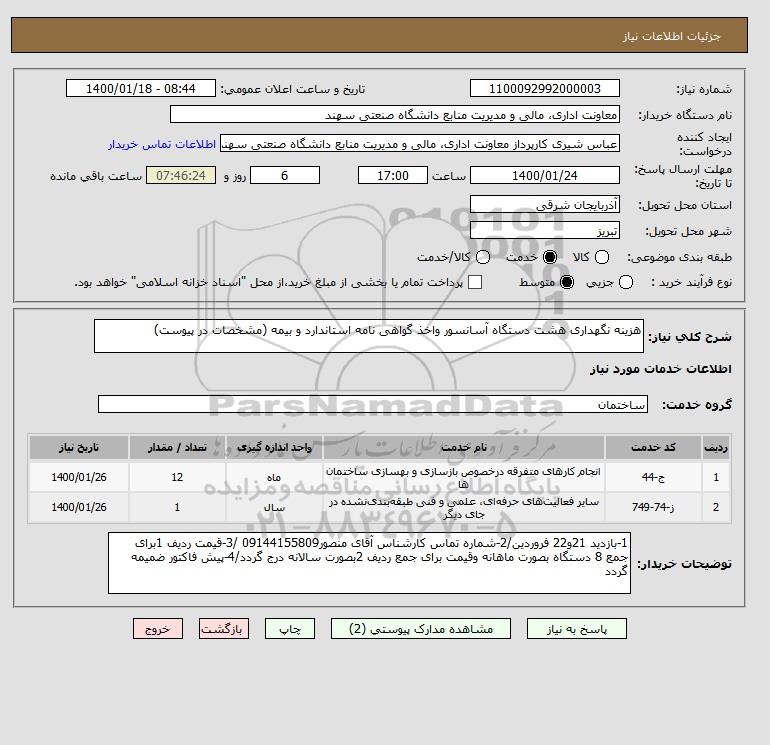Click the general description text box
The width and height of the screenshot is (770, 745).
click(369, 336)
